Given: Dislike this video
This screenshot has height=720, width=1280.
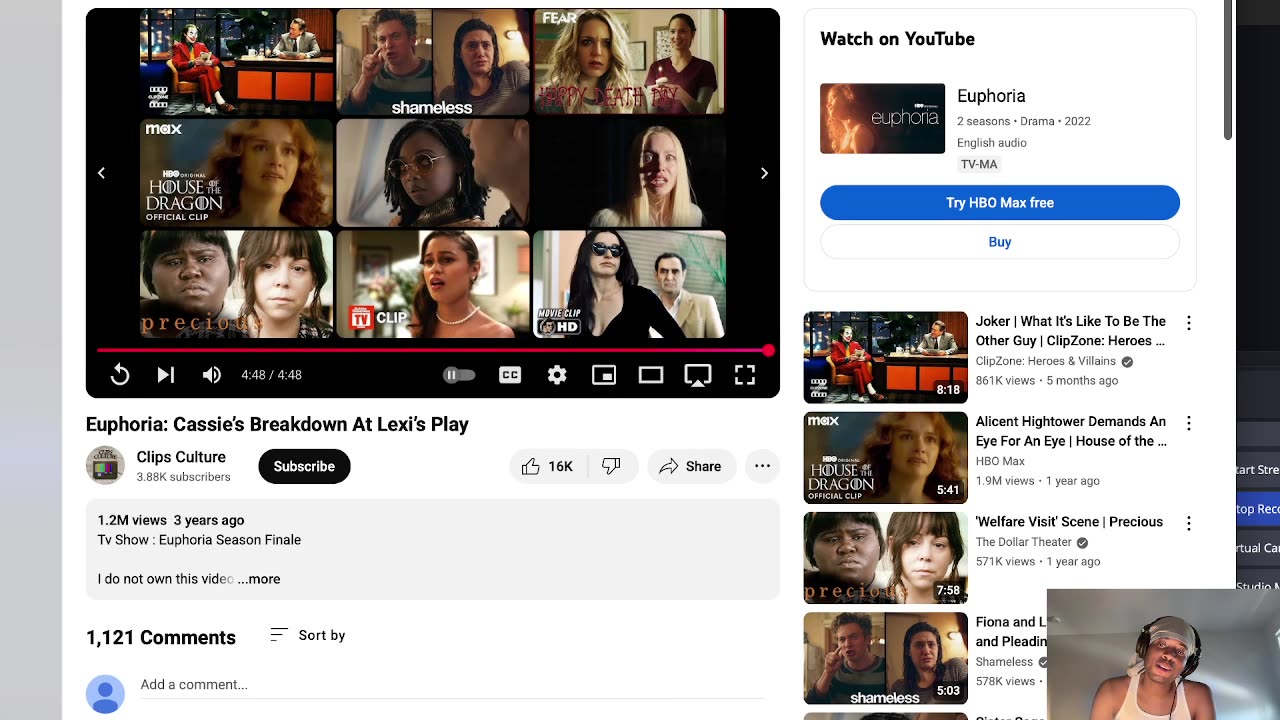Looking at the screenshot, I should [611, 466].
